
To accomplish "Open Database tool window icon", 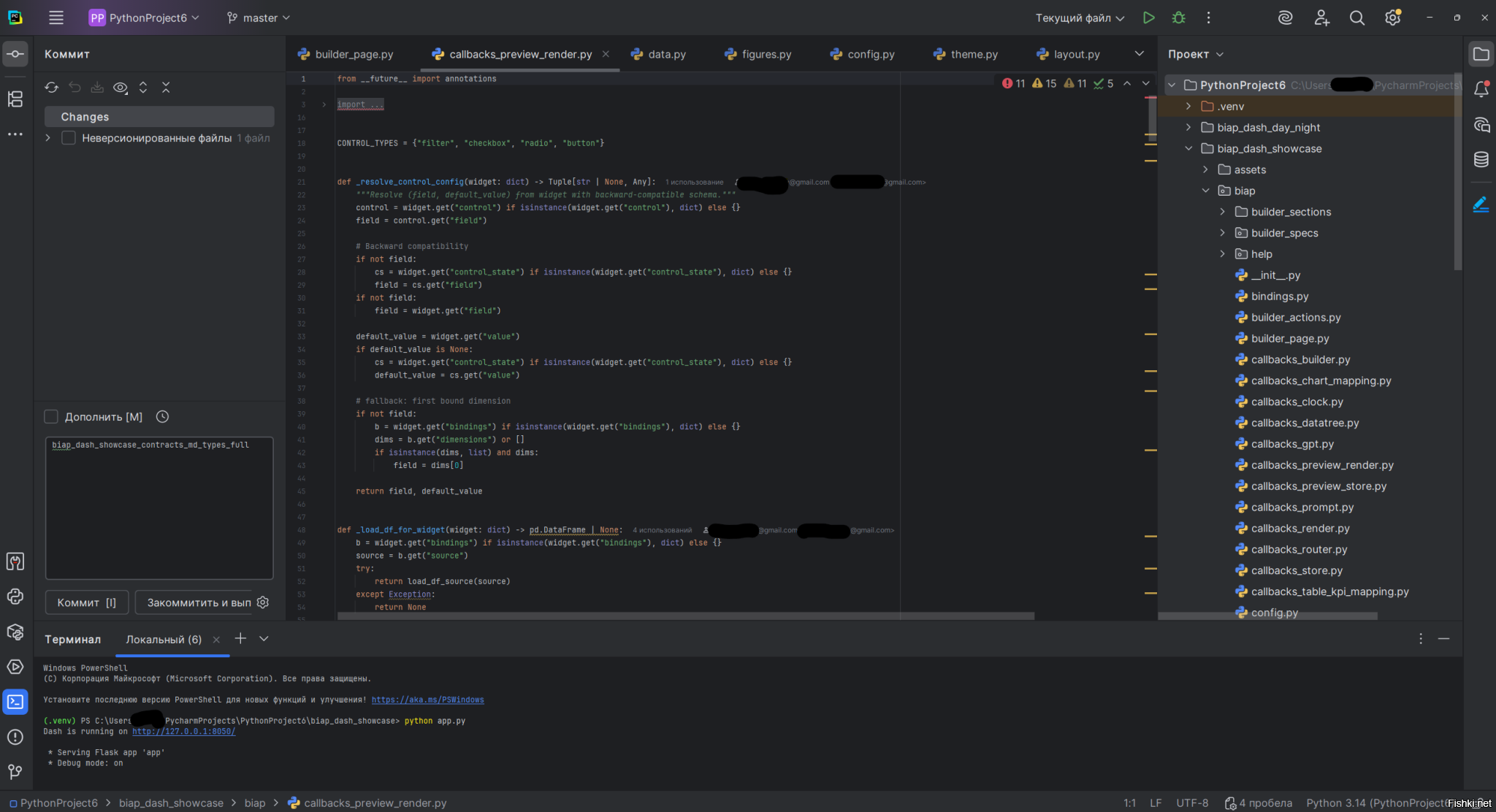I will [1481, 159].
